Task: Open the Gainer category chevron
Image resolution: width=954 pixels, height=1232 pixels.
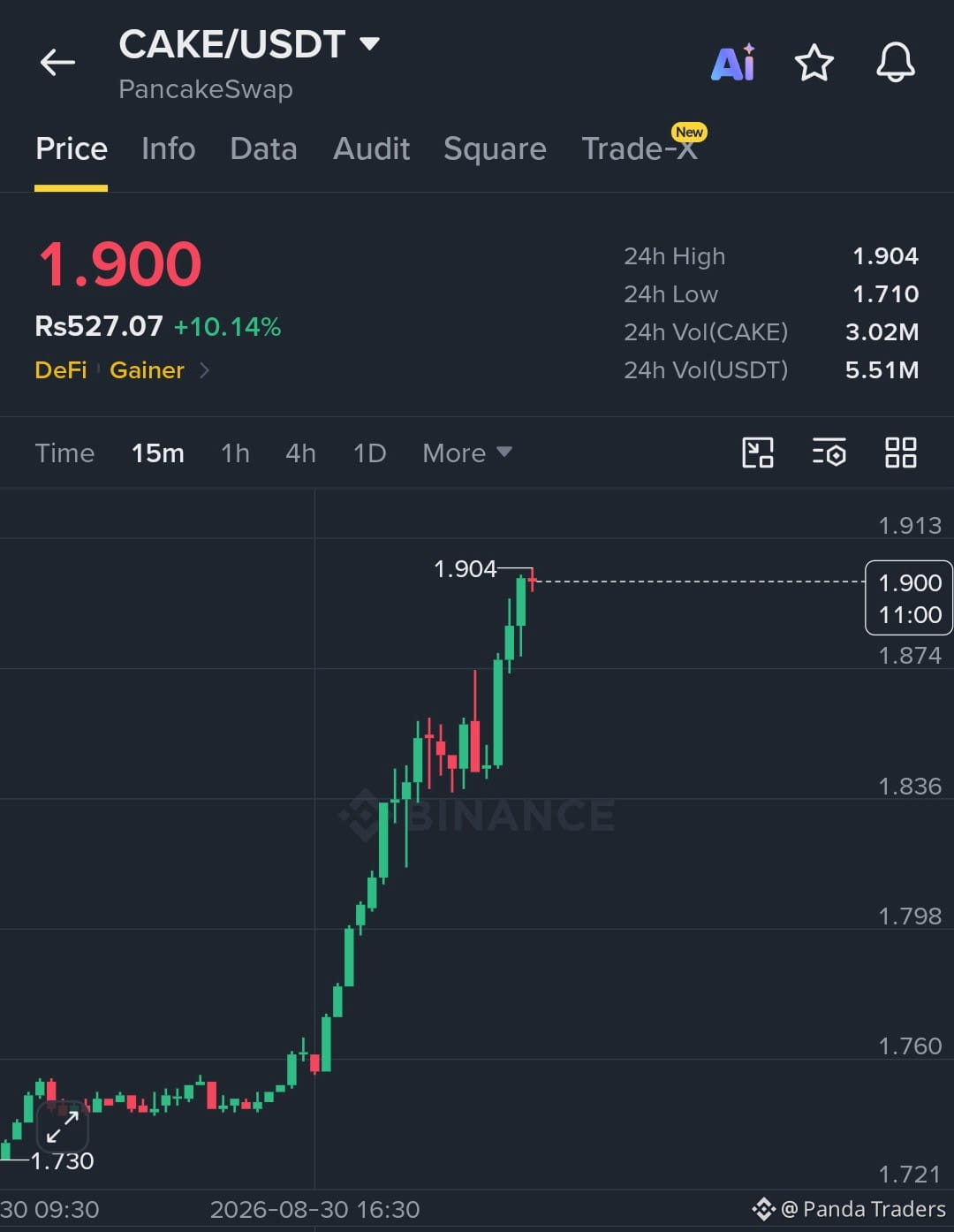Action: tap(204, 370)
